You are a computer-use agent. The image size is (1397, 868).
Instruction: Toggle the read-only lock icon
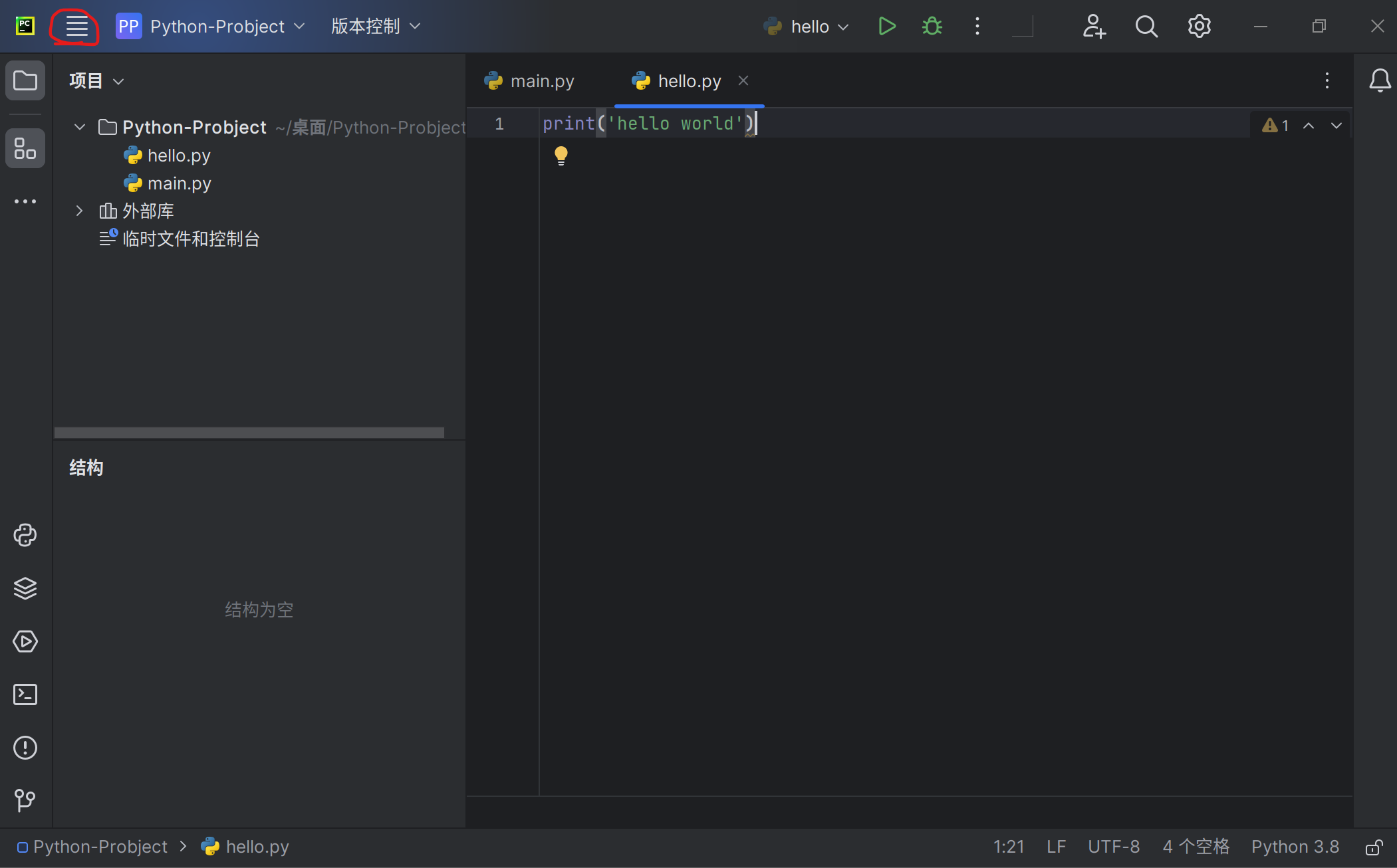tap(1374, 847)
